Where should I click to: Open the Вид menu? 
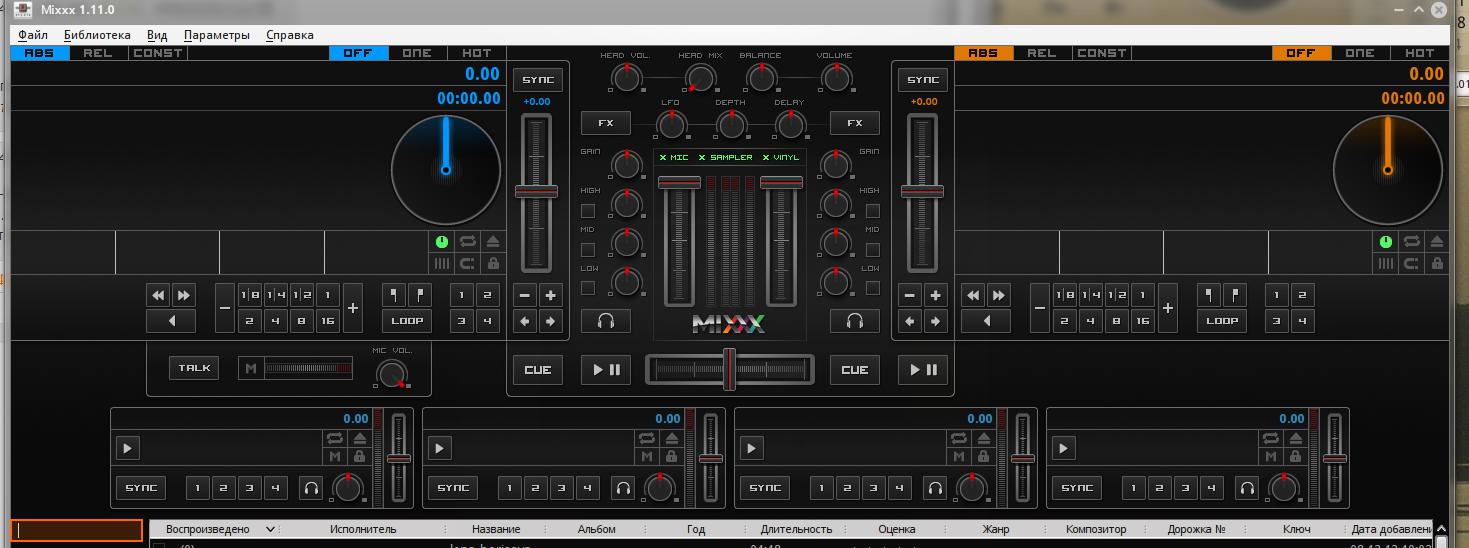point(157,35)
